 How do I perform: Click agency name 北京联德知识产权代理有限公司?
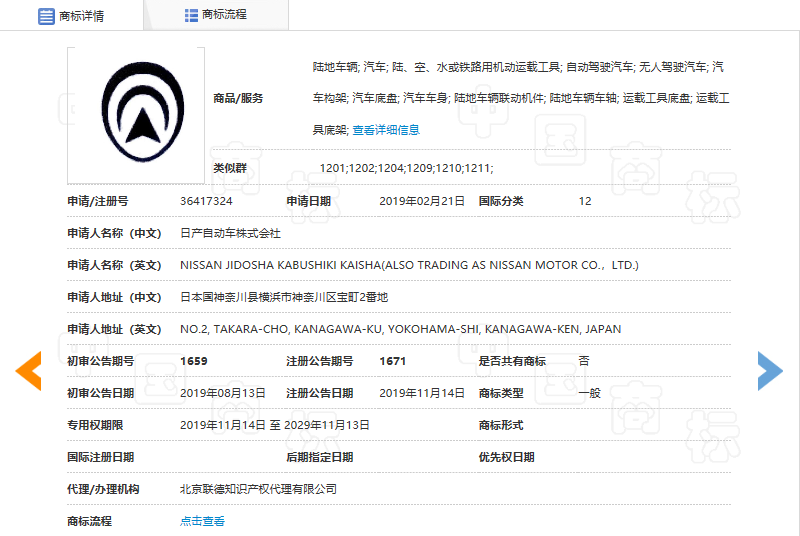(x=258, y=489)
